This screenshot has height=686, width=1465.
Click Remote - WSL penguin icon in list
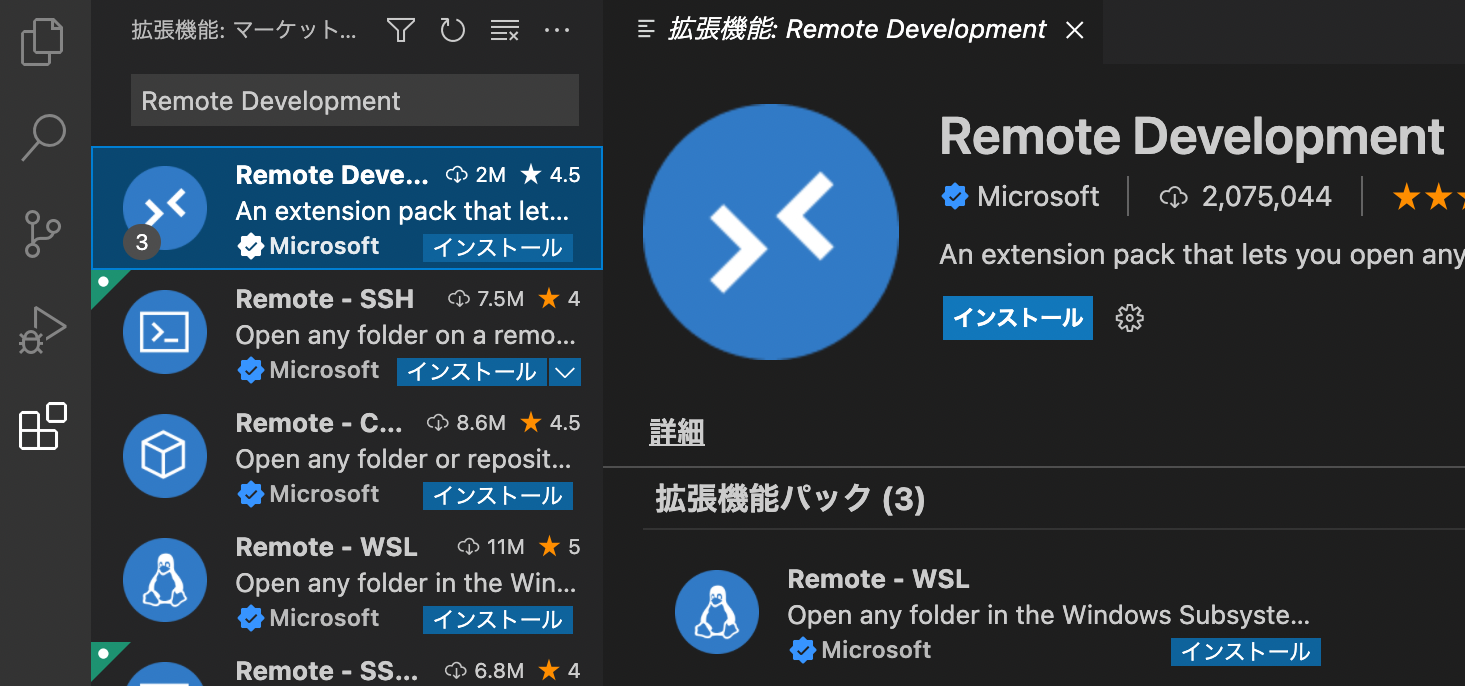[x=165, y=580]
